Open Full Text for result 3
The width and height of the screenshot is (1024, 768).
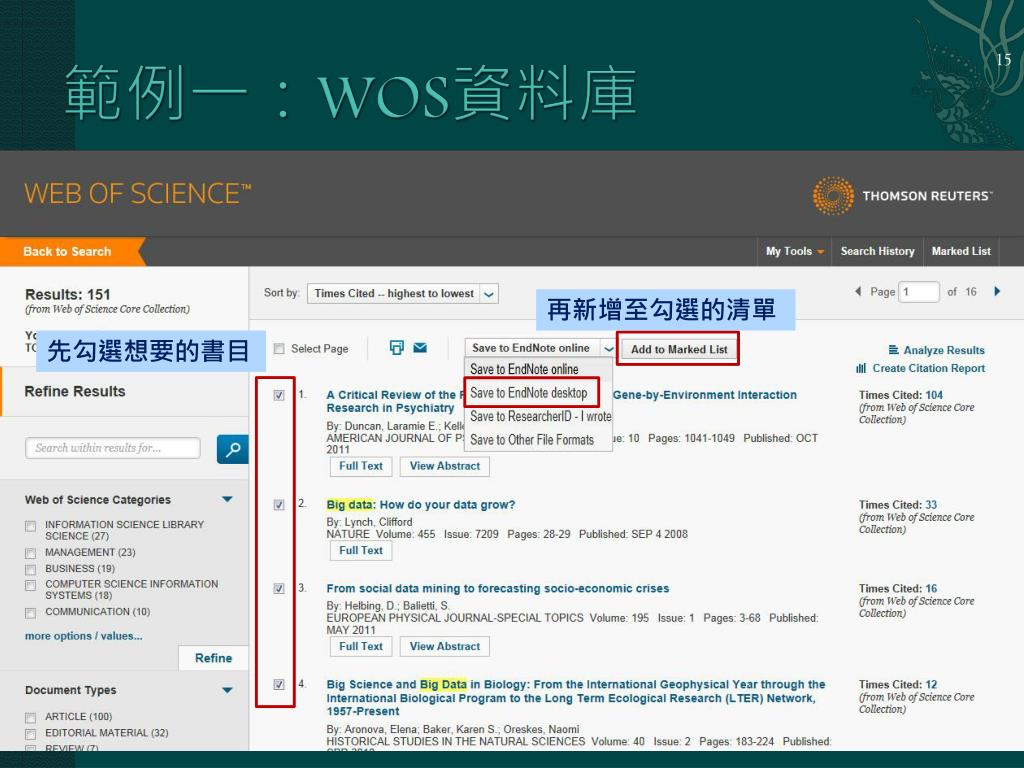360,647
